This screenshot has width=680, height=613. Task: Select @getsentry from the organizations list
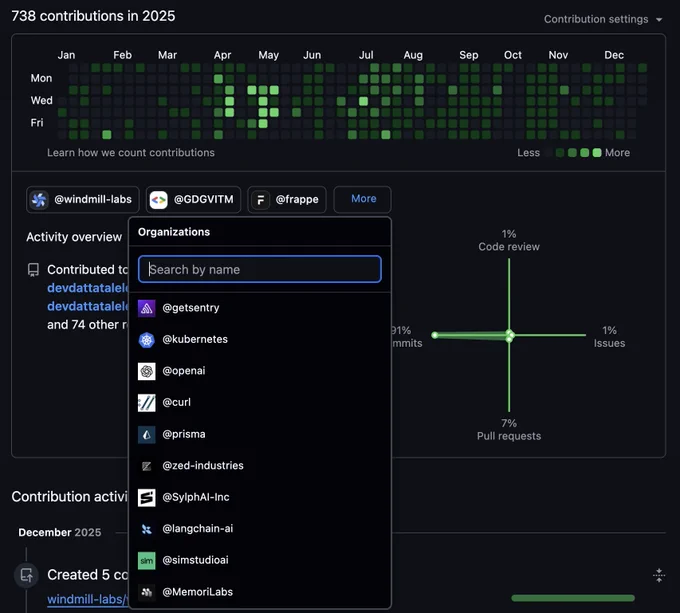(x=260, y=308)
